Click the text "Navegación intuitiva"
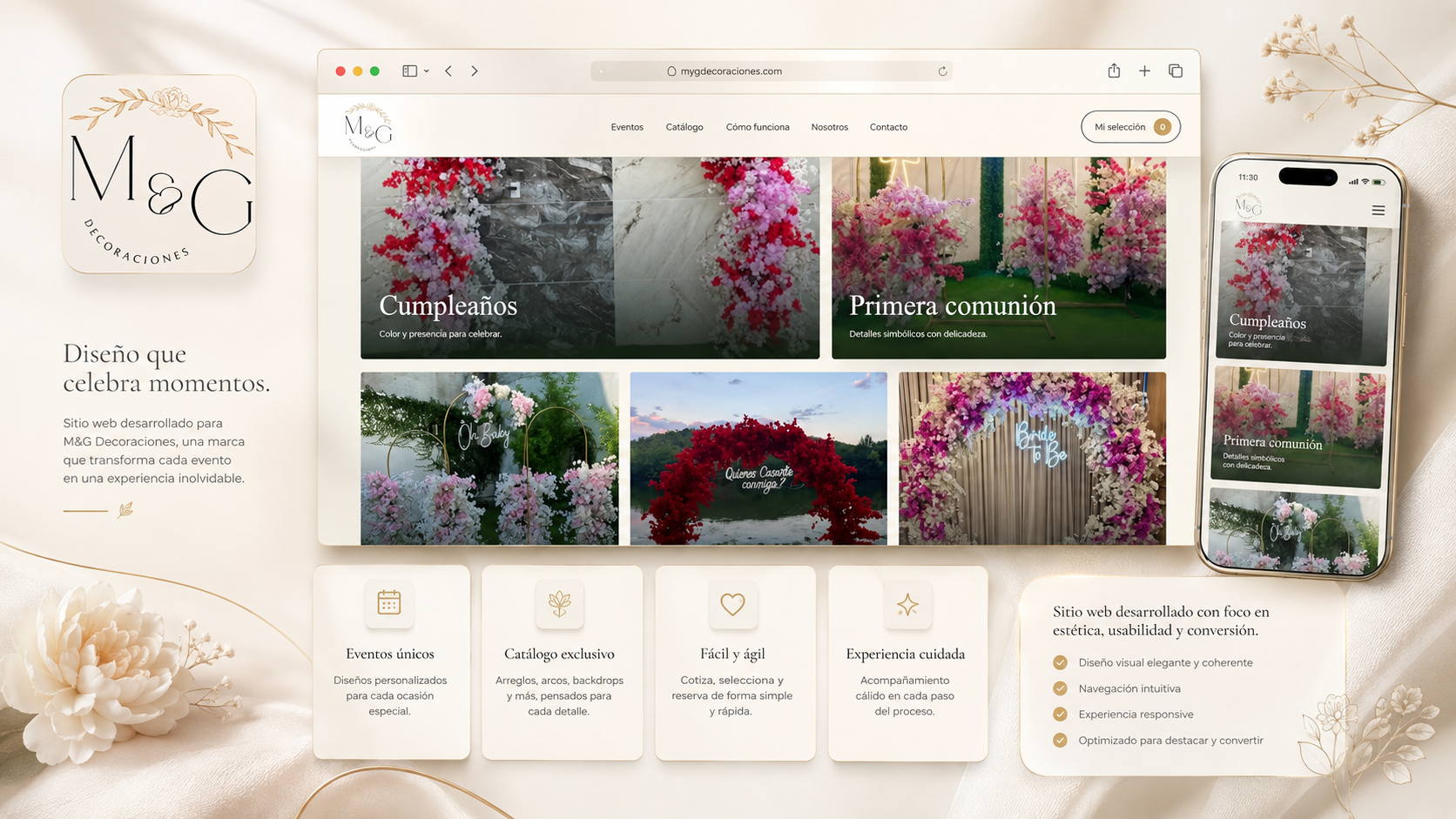 [1129, 688]
